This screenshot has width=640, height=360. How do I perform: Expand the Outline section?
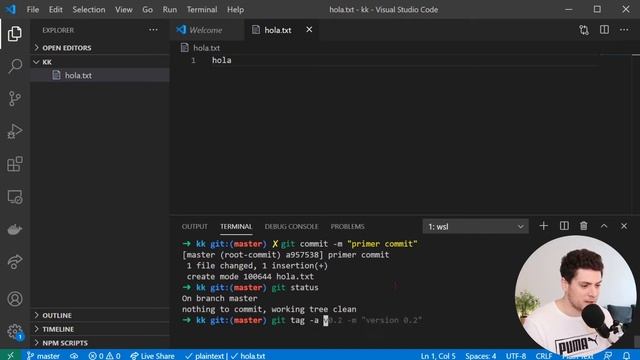[100, 315]
